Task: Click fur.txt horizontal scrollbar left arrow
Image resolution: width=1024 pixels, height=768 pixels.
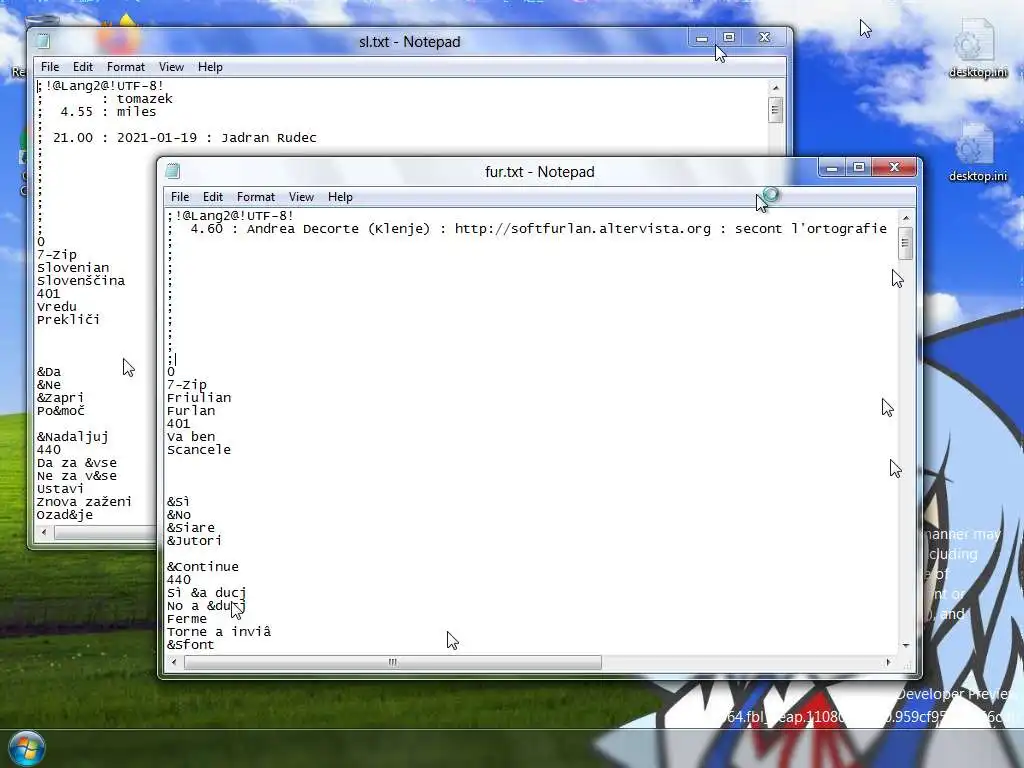Action: click(174, 662)
